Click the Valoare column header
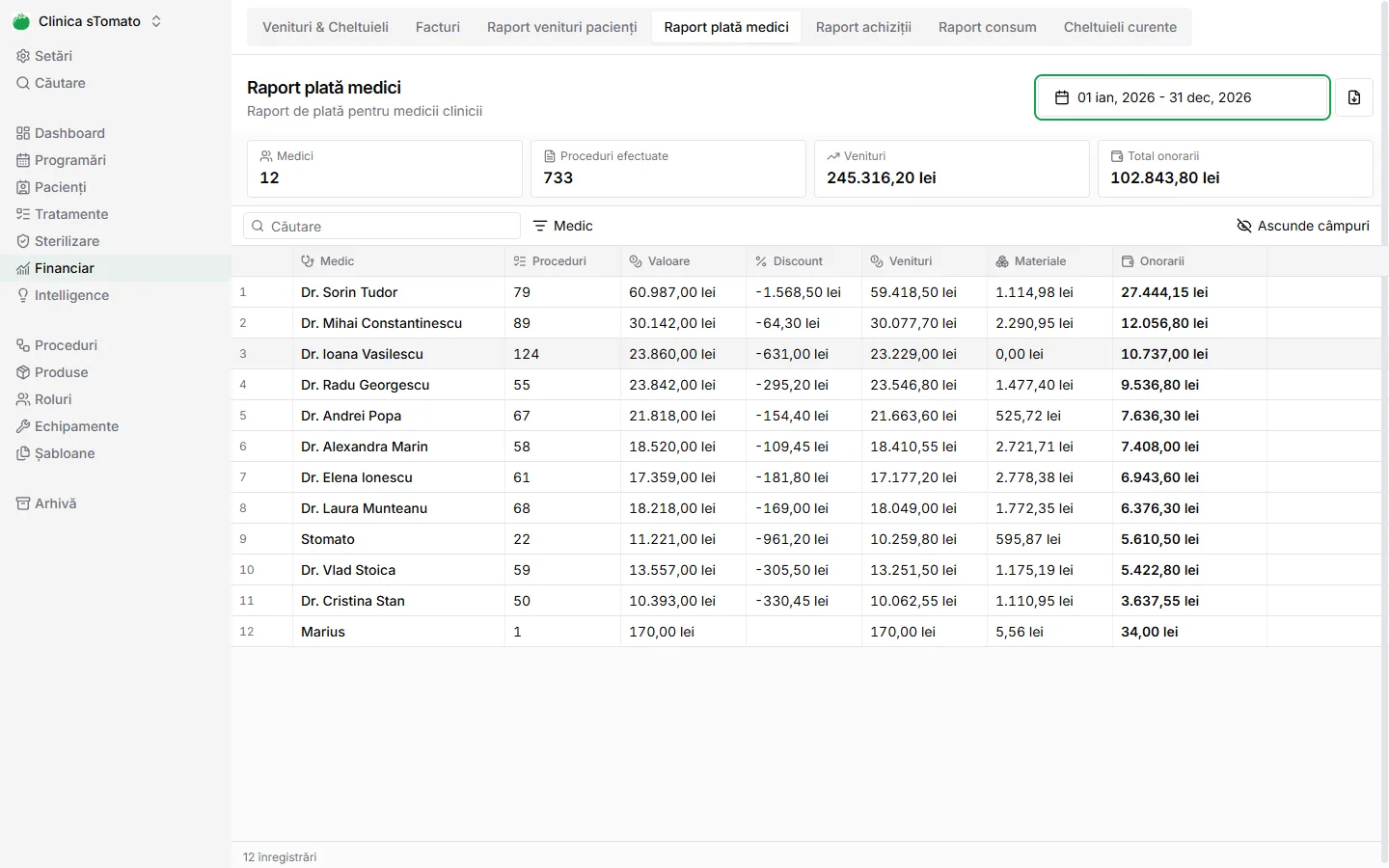The image size is (1389, 868). (x=683, y=261)
